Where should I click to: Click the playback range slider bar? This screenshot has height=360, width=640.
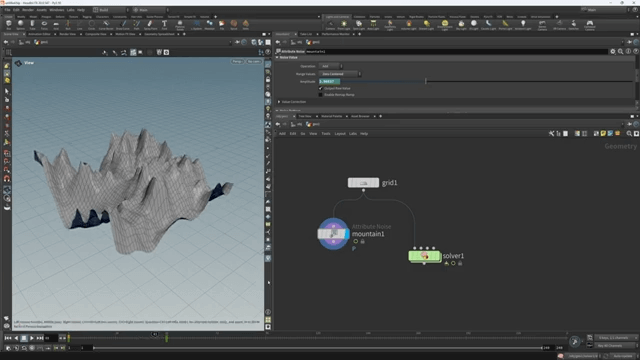click(318, 348)
